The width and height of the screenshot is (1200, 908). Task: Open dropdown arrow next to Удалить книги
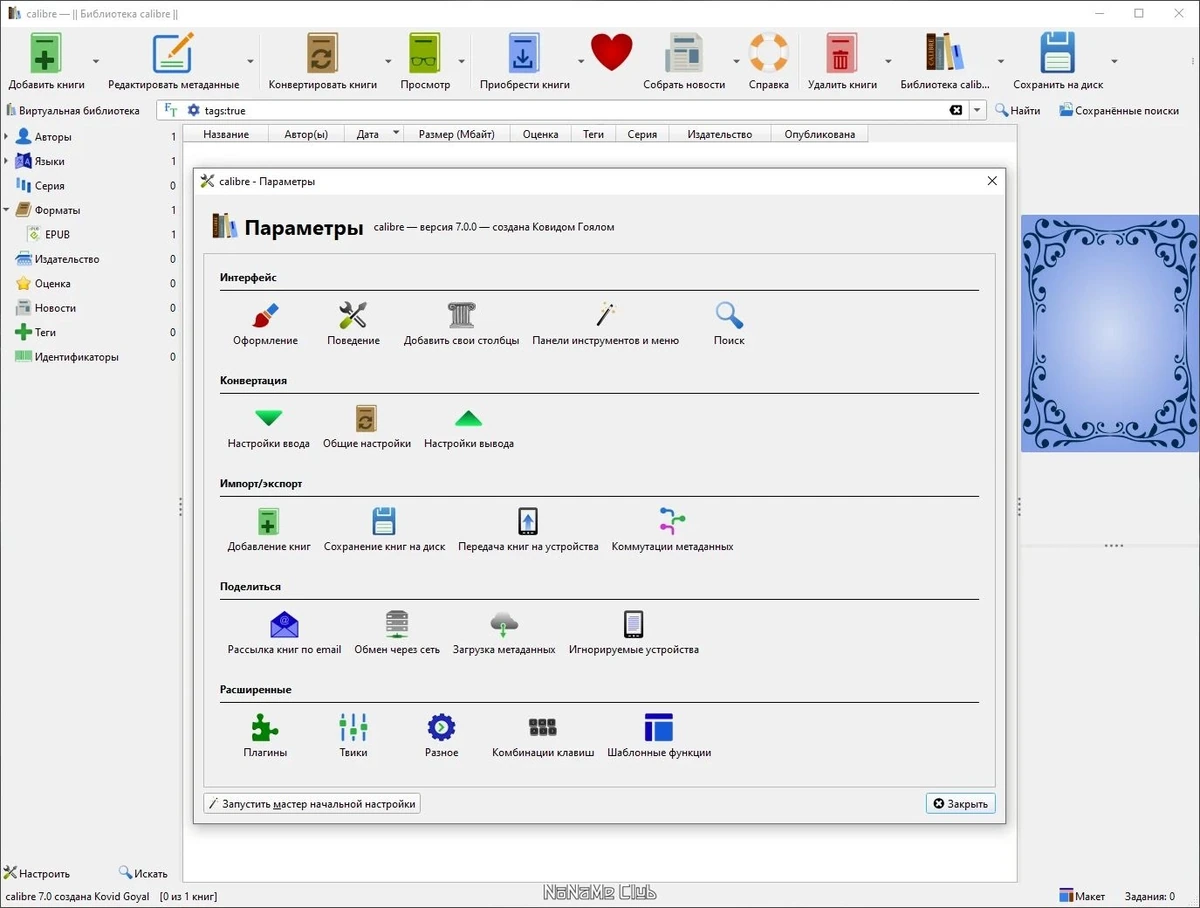(888, 61)
